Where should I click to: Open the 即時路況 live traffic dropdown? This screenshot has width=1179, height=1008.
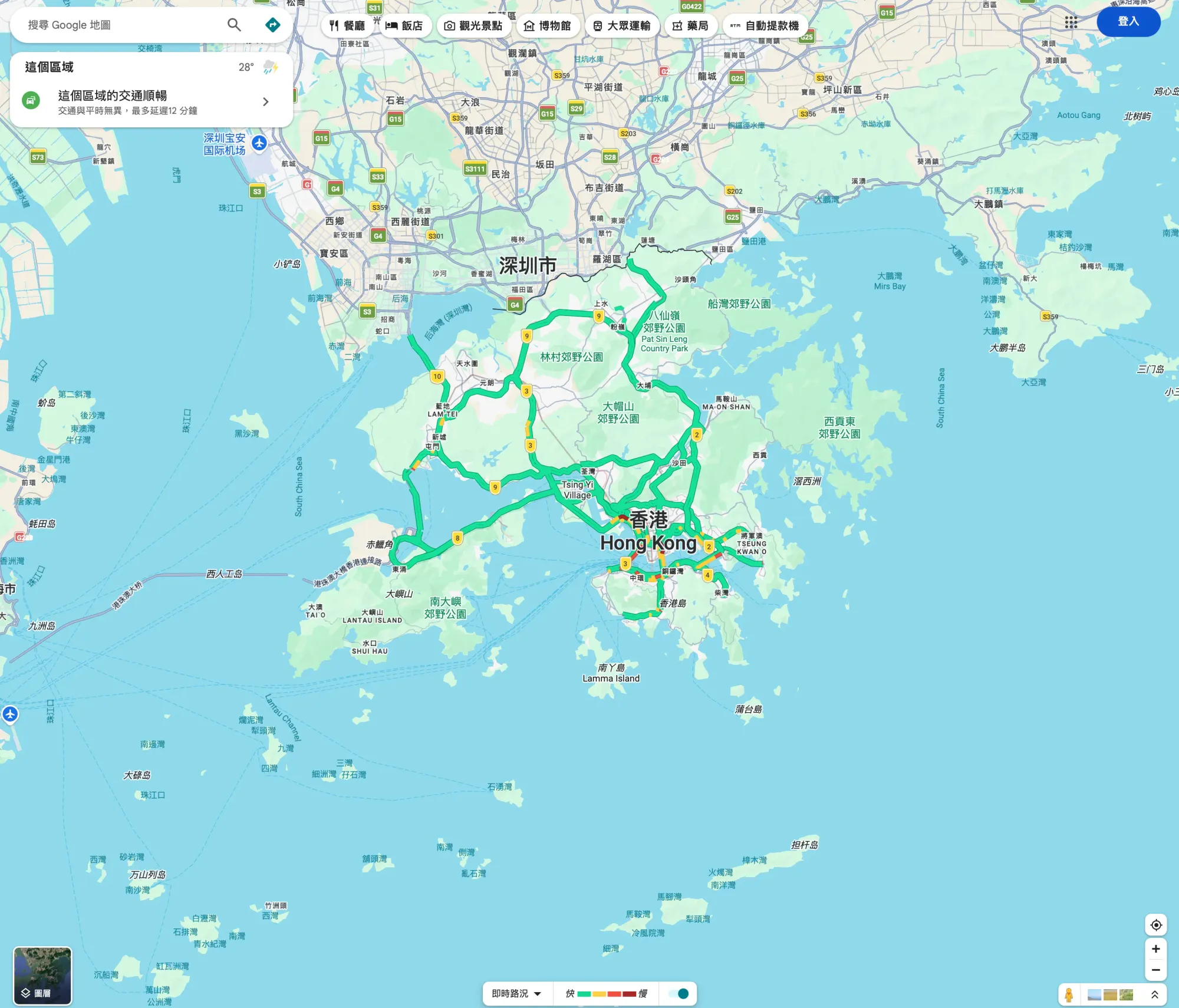coord(517,994)
